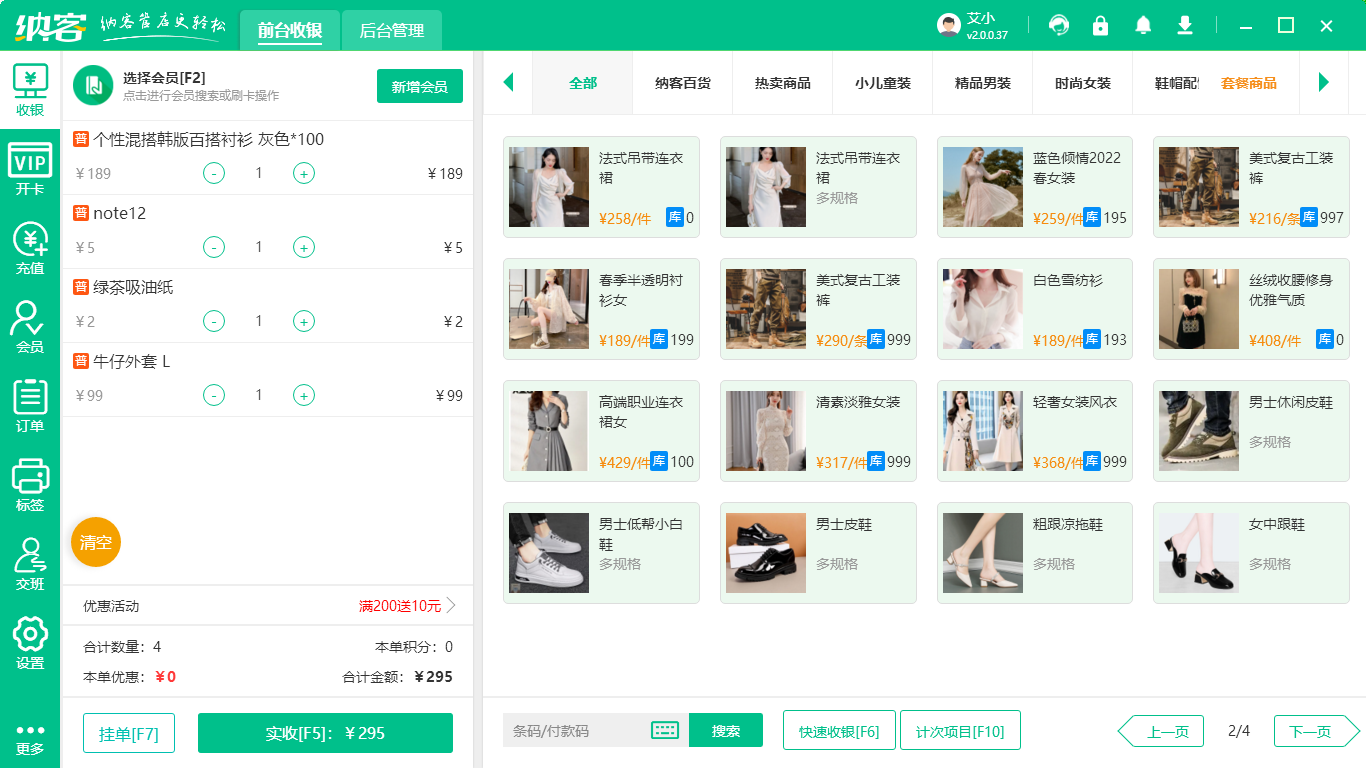Click the lock screen icon in header
1366x768 pixels.
coord(1101,25)
